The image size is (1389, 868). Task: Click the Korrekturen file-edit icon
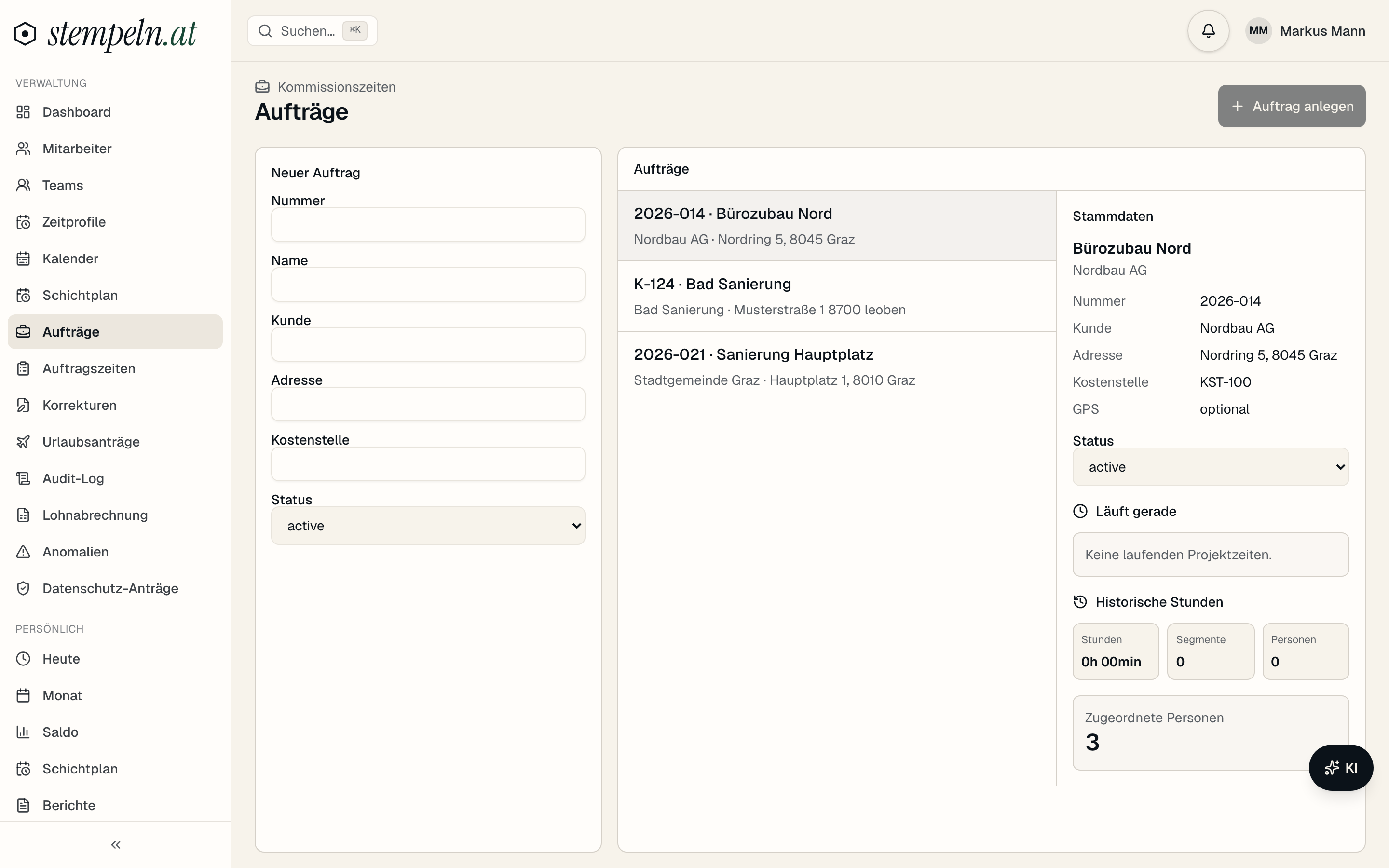(23, 405)
